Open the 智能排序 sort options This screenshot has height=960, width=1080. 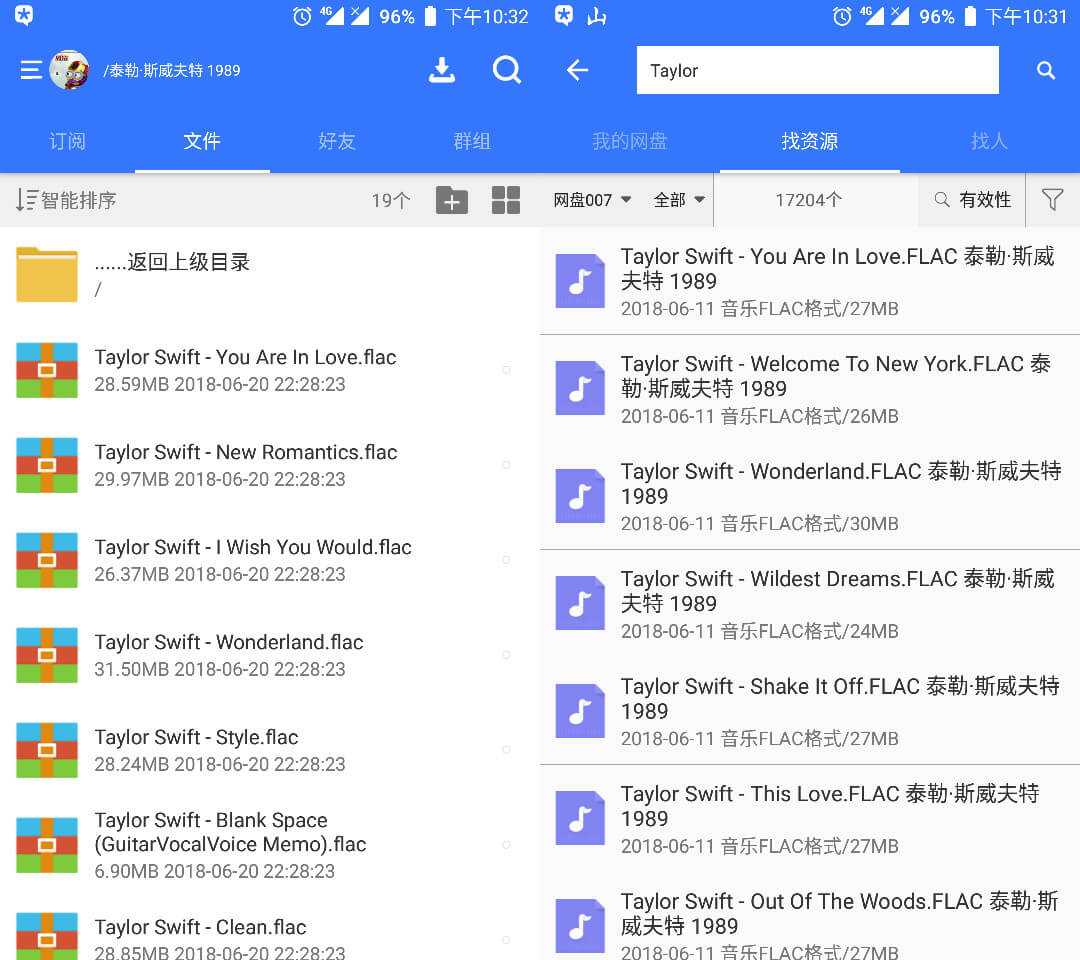point(66,200)
